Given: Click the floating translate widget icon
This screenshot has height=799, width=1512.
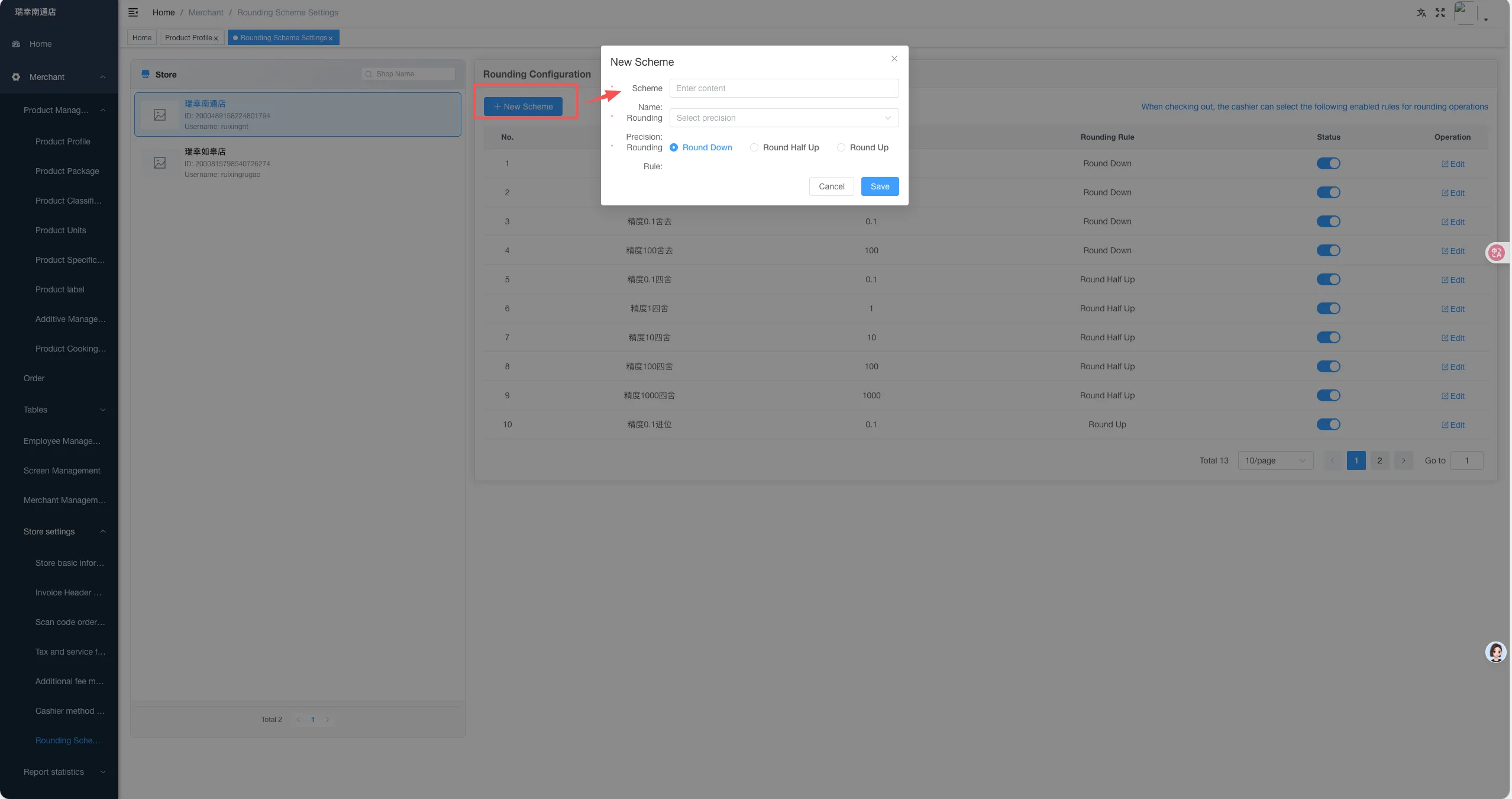Looking at the screenshot, I should pos(1497,253).
